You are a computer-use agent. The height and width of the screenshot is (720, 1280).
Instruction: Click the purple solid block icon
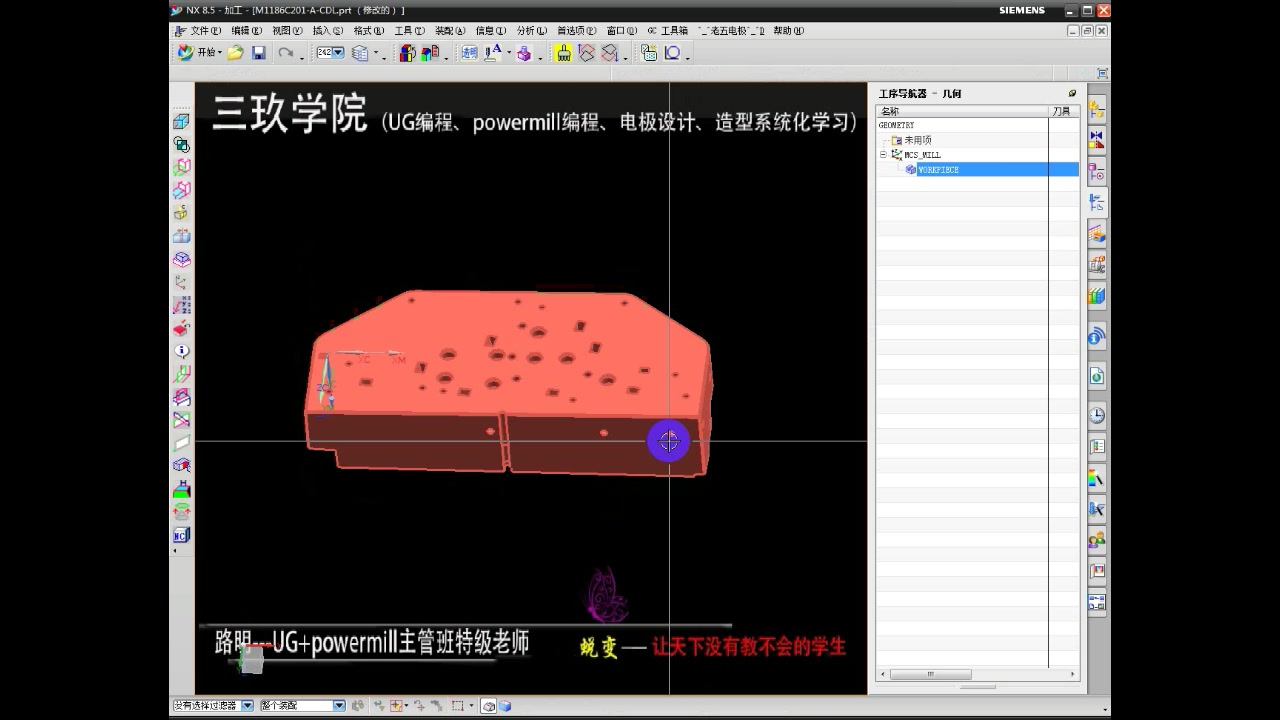(524, 54)
